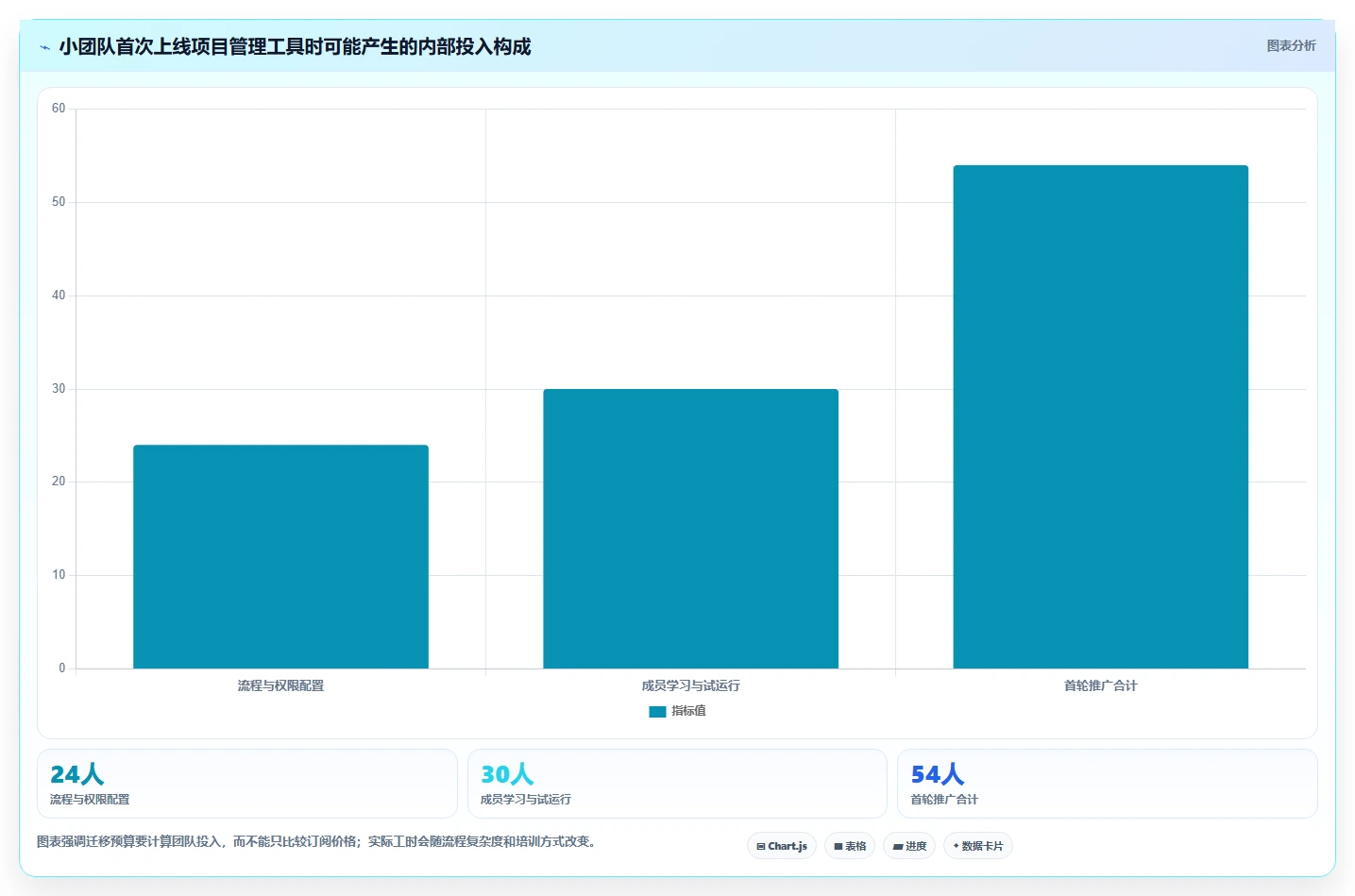Click the y-axis value 20
The height and width of the screenshot is (896, 1355).
coord(59,482)
